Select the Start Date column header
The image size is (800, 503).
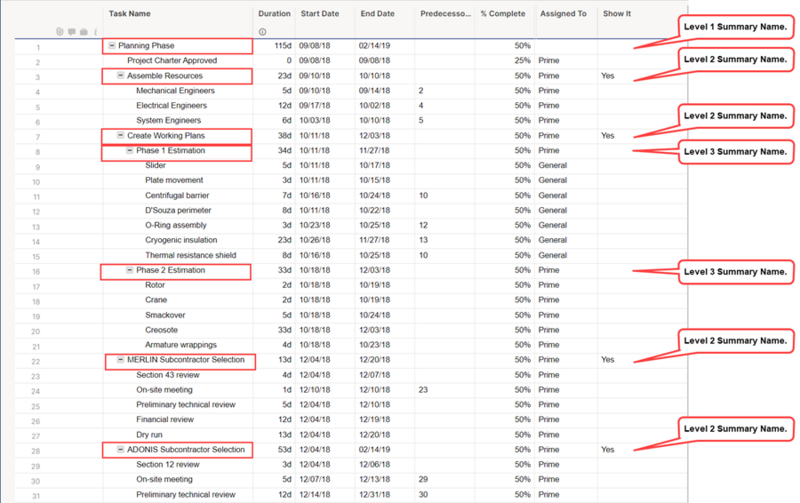320,14
